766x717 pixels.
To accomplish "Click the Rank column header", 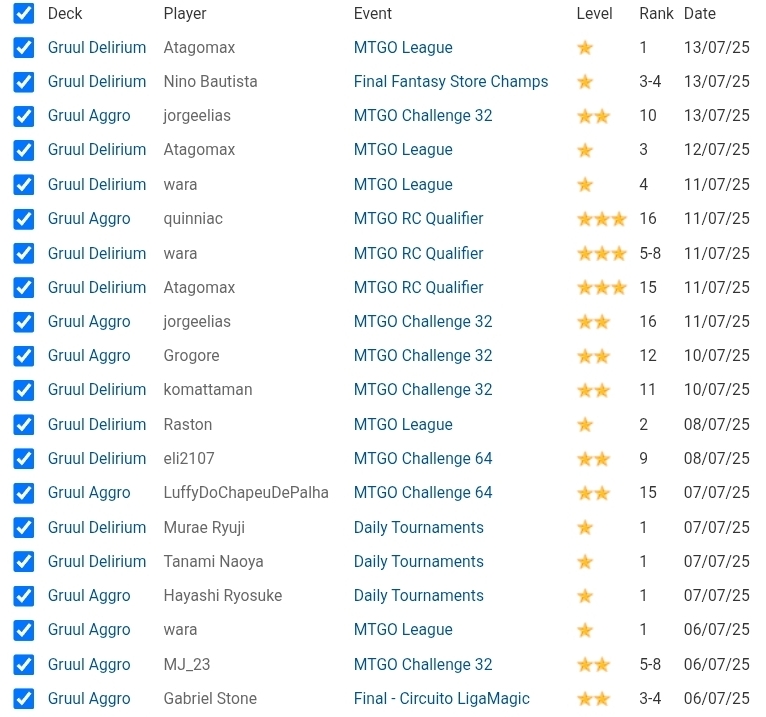I will click(x=657, y=14).
